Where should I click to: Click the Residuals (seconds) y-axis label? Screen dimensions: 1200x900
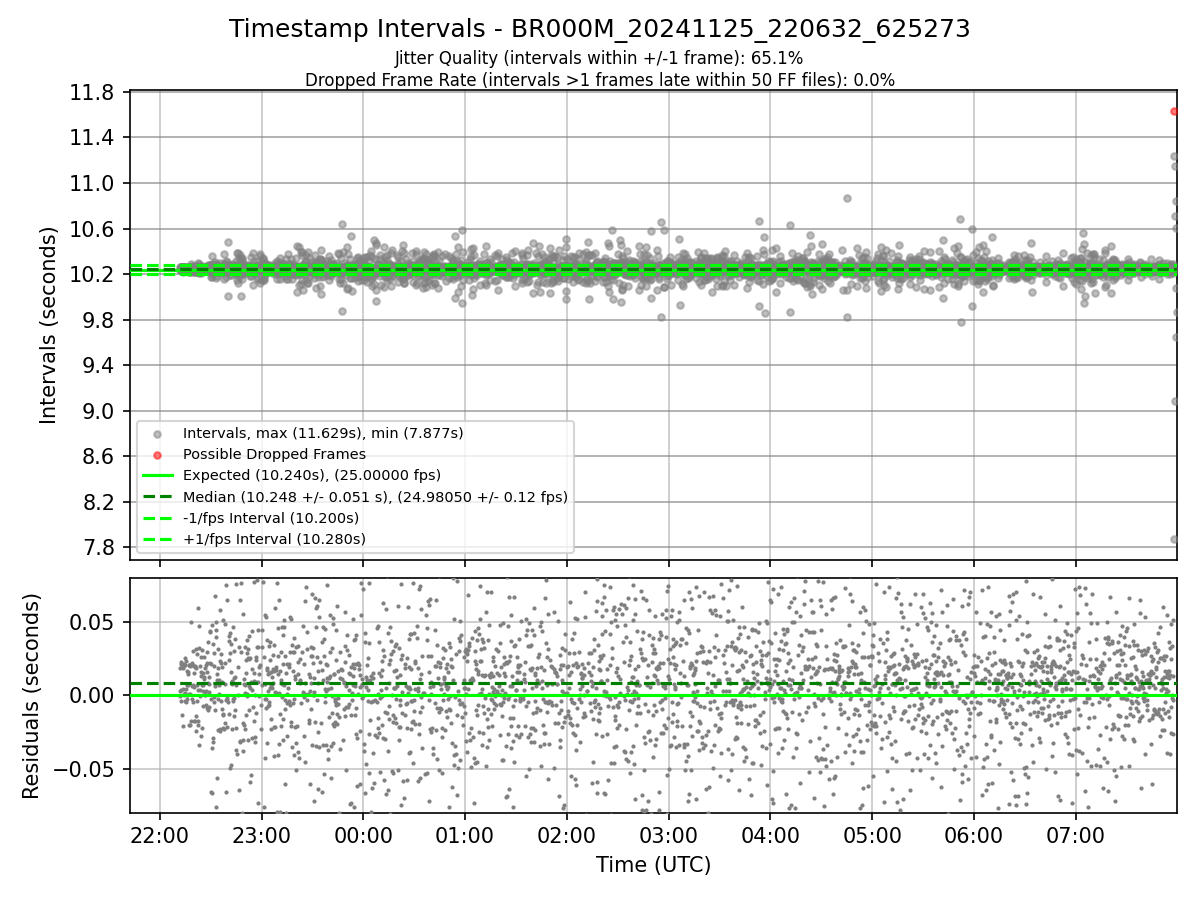point(31,696)
